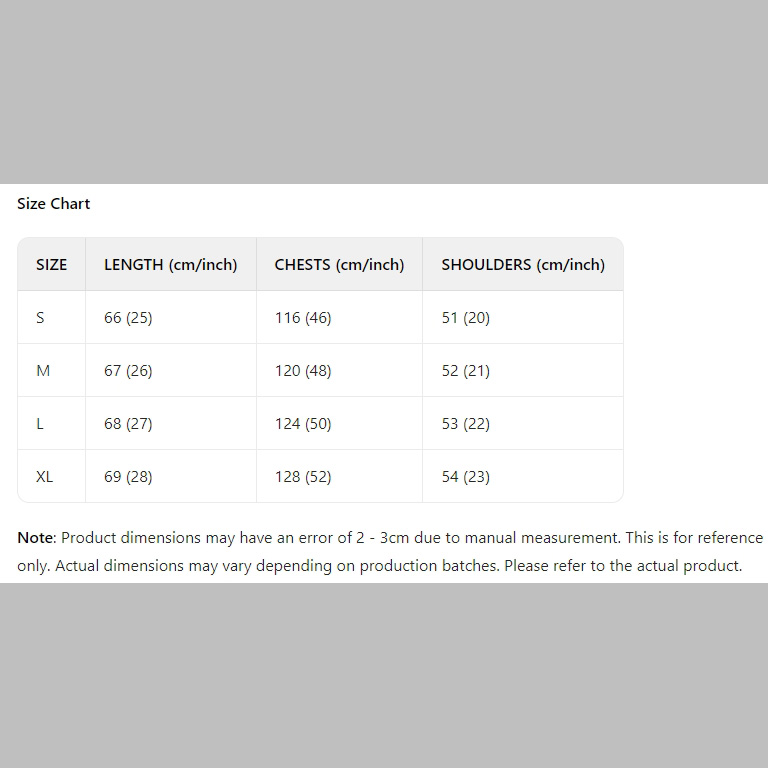The height and width of the screenshot is (768, 768).
Task: Select the 67 (26) length value
Action: pyautogui.click(x=128, y=371)
